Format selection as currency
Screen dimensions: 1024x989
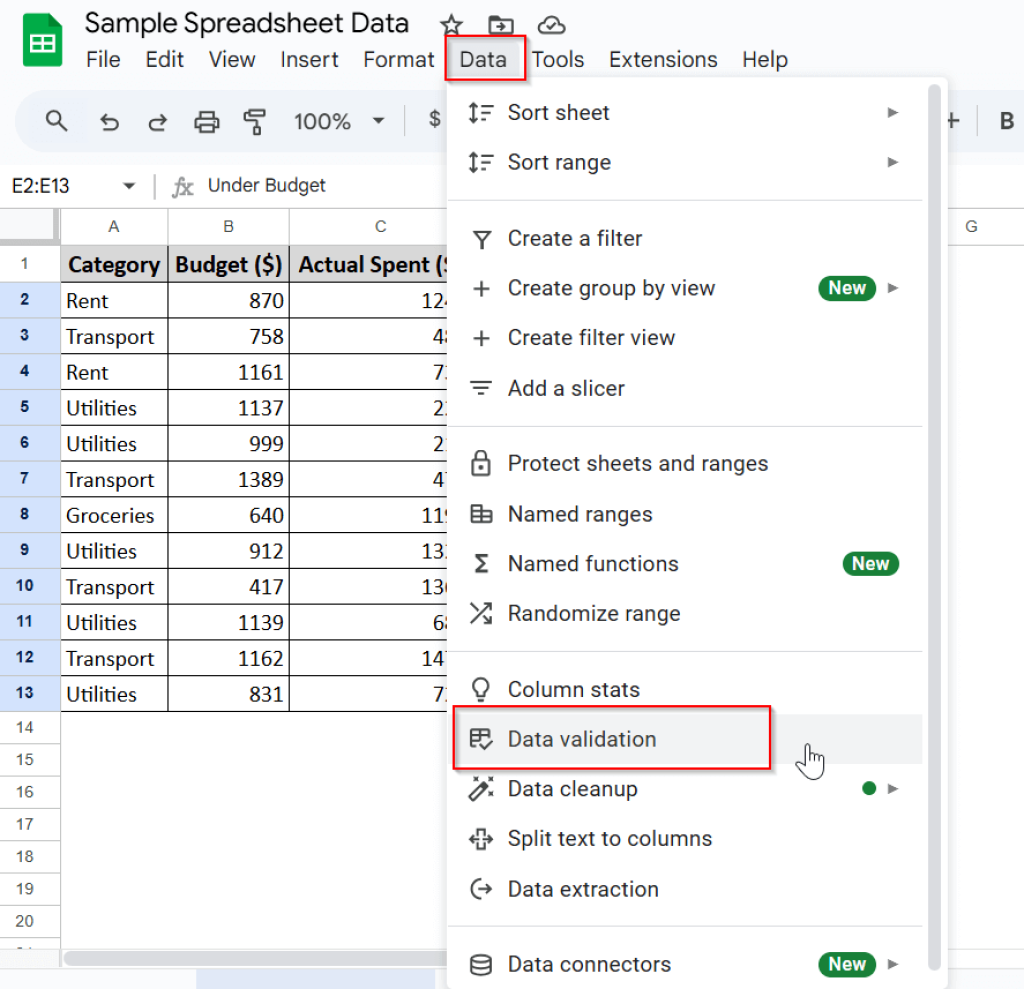click(433, 121)
